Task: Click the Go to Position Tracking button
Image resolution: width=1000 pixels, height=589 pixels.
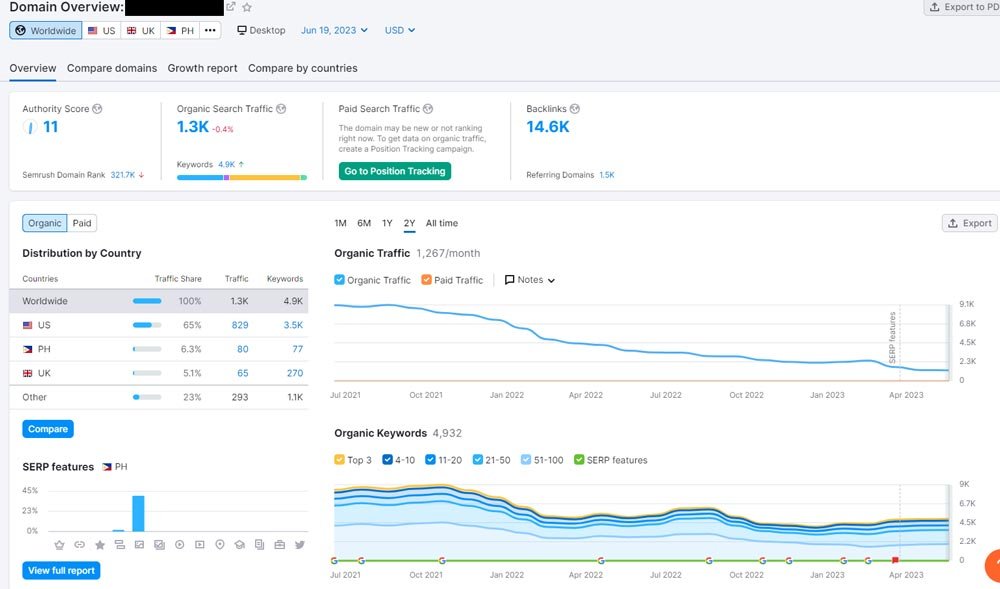Action: click(395, 171)
